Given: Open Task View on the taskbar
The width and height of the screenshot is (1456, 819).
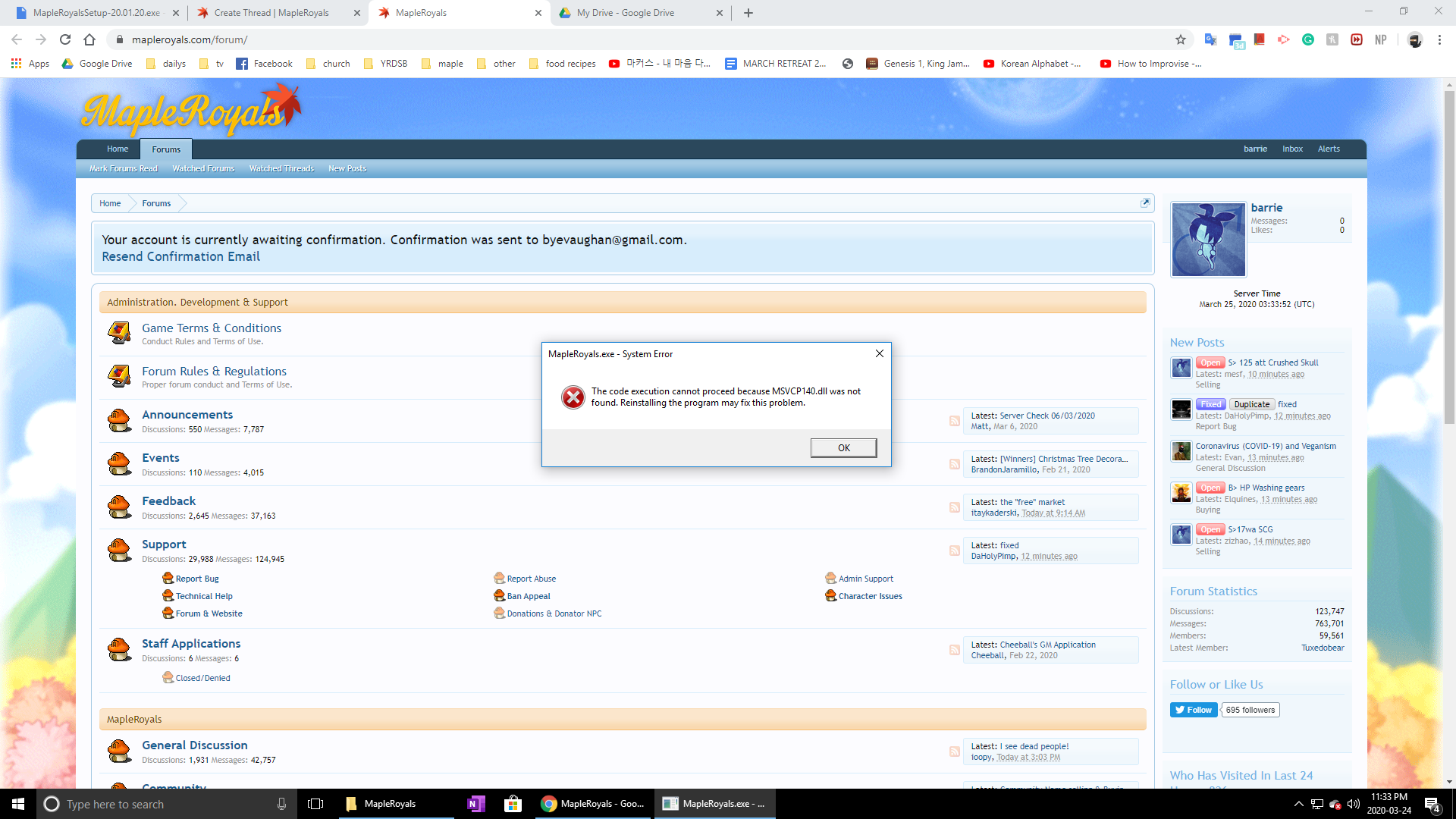Looking at the screenshot, I should point(315,804).
